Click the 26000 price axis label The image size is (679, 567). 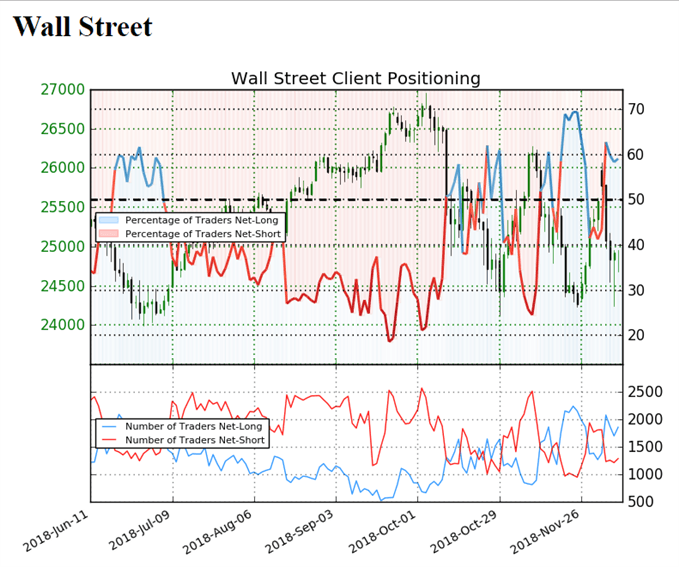[63, 168]
